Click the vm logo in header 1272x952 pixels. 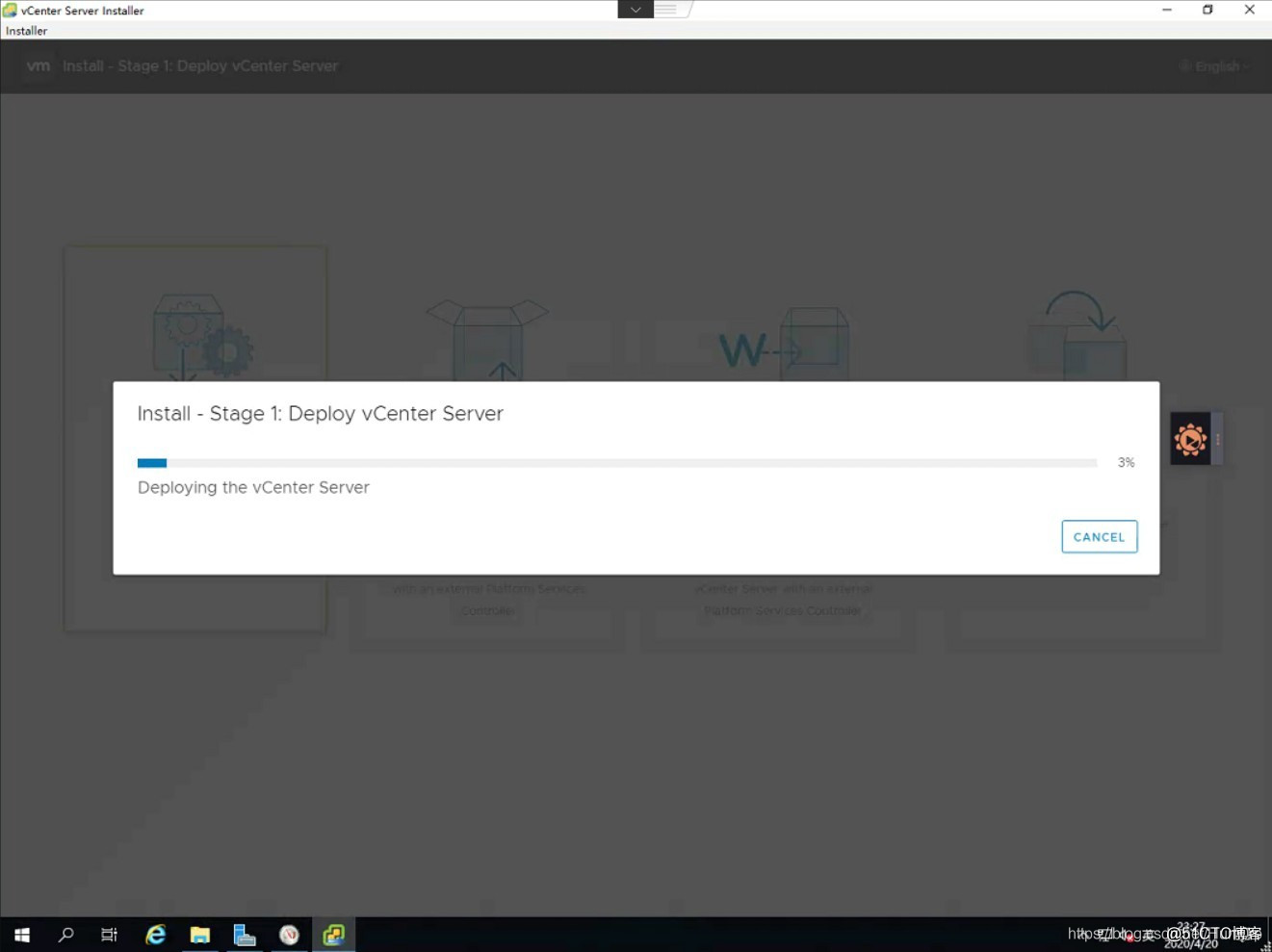pyautogui.click(x=39, y=66)
